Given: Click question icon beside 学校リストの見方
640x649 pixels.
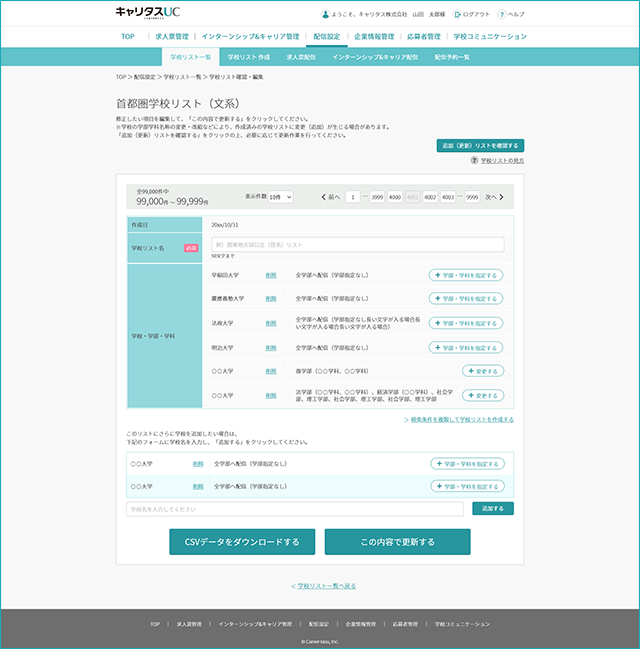Looking at the screenshot, I should [474, 160].
